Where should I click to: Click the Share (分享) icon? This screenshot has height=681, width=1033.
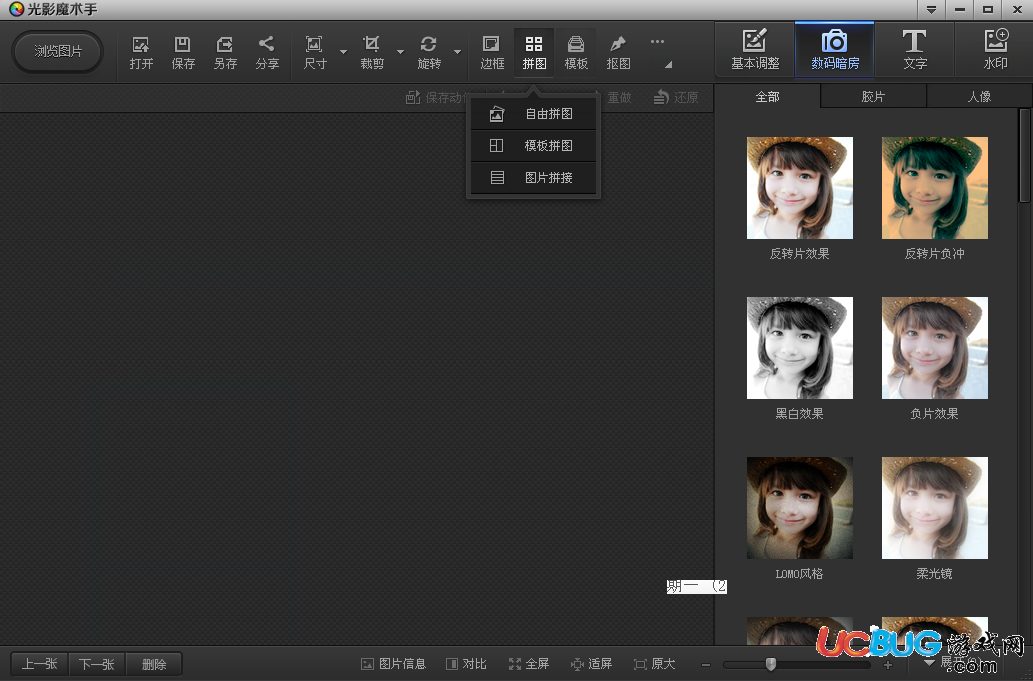267,45
